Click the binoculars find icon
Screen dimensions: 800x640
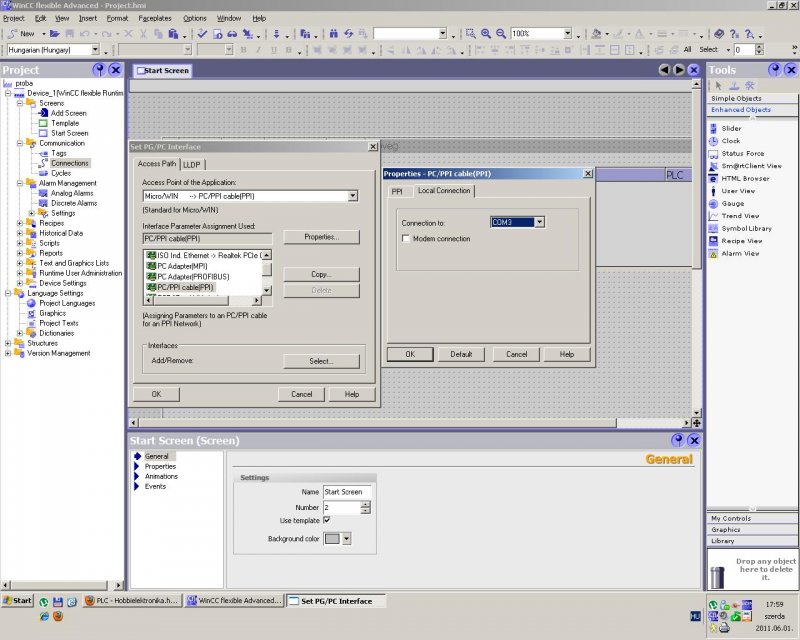point(333,34)
